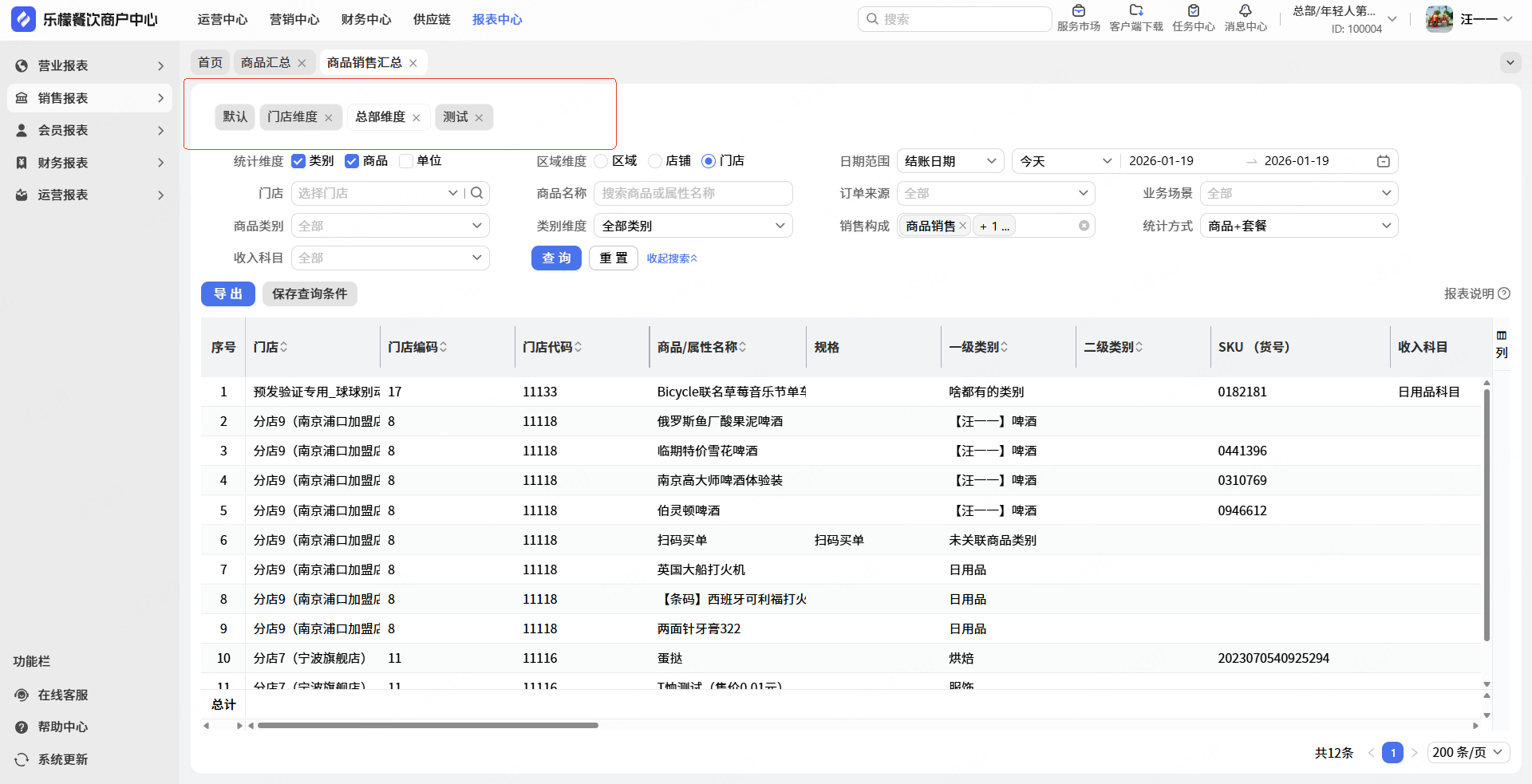
Task: Select the 区域 radio button
Action: click(602, 161)
